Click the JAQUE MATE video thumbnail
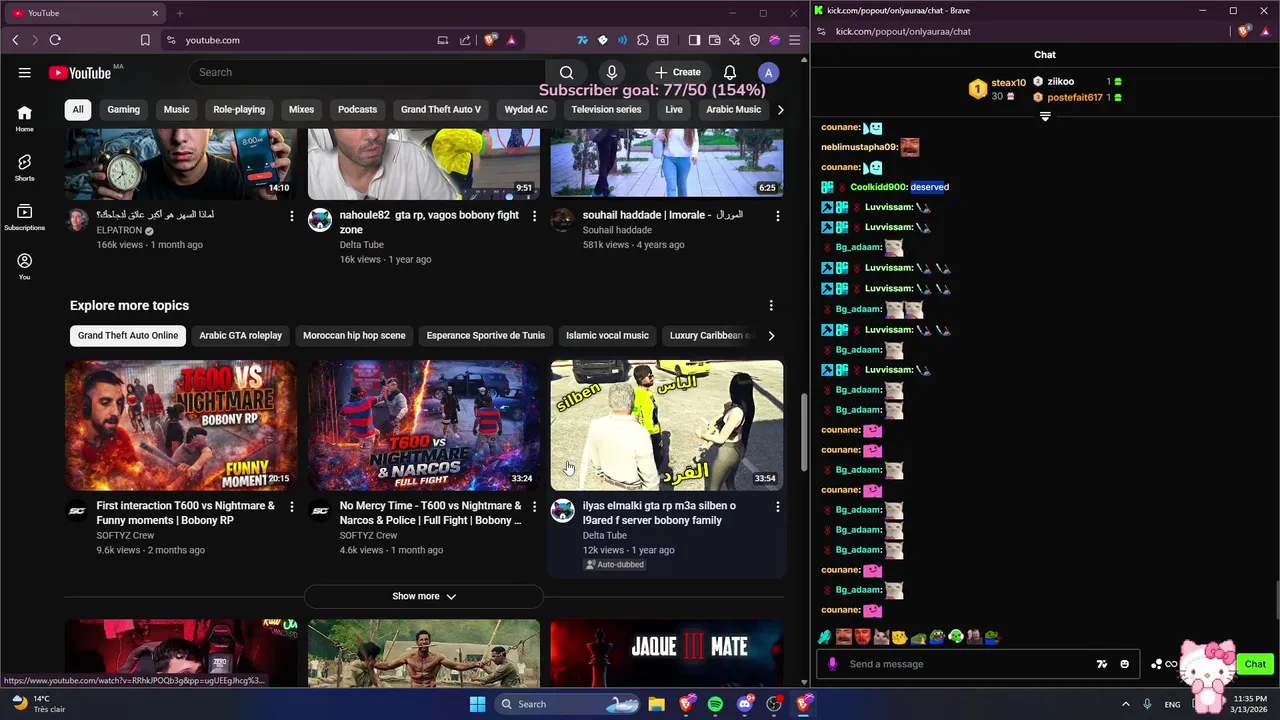1280x720 pixels. pos(667,652)
